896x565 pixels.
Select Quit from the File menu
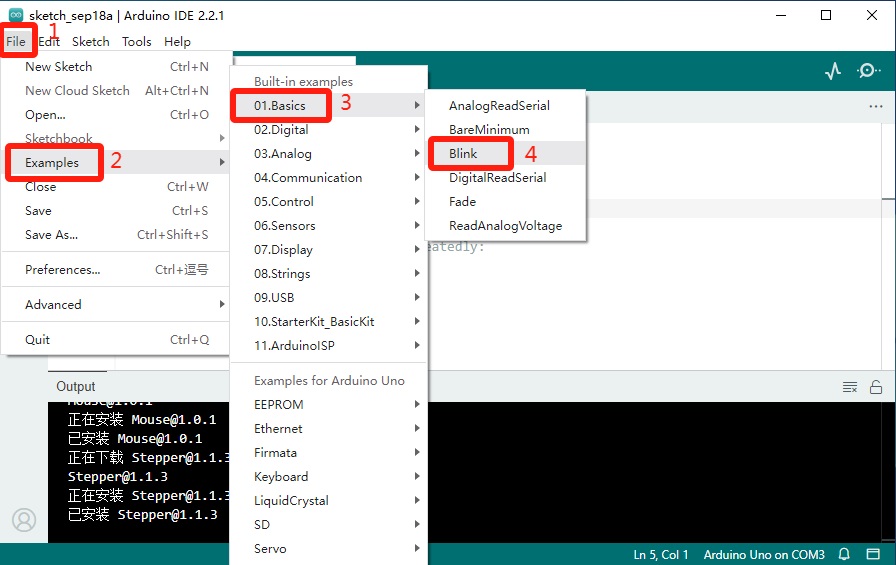point(116,340)
